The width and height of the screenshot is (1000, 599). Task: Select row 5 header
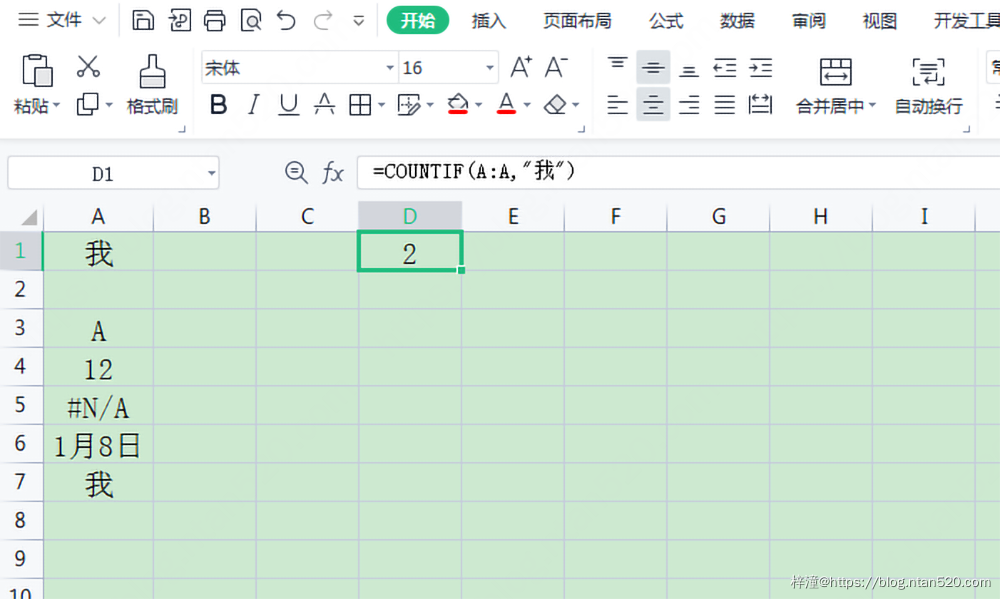pos(20,404)
